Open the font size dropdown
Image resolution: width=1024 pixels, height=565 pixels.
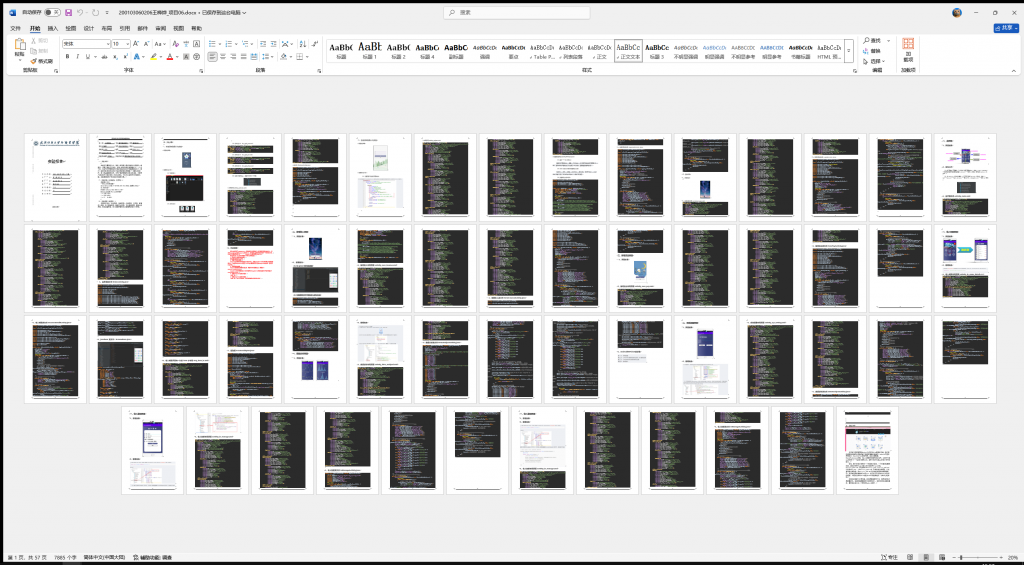[125, 44]
